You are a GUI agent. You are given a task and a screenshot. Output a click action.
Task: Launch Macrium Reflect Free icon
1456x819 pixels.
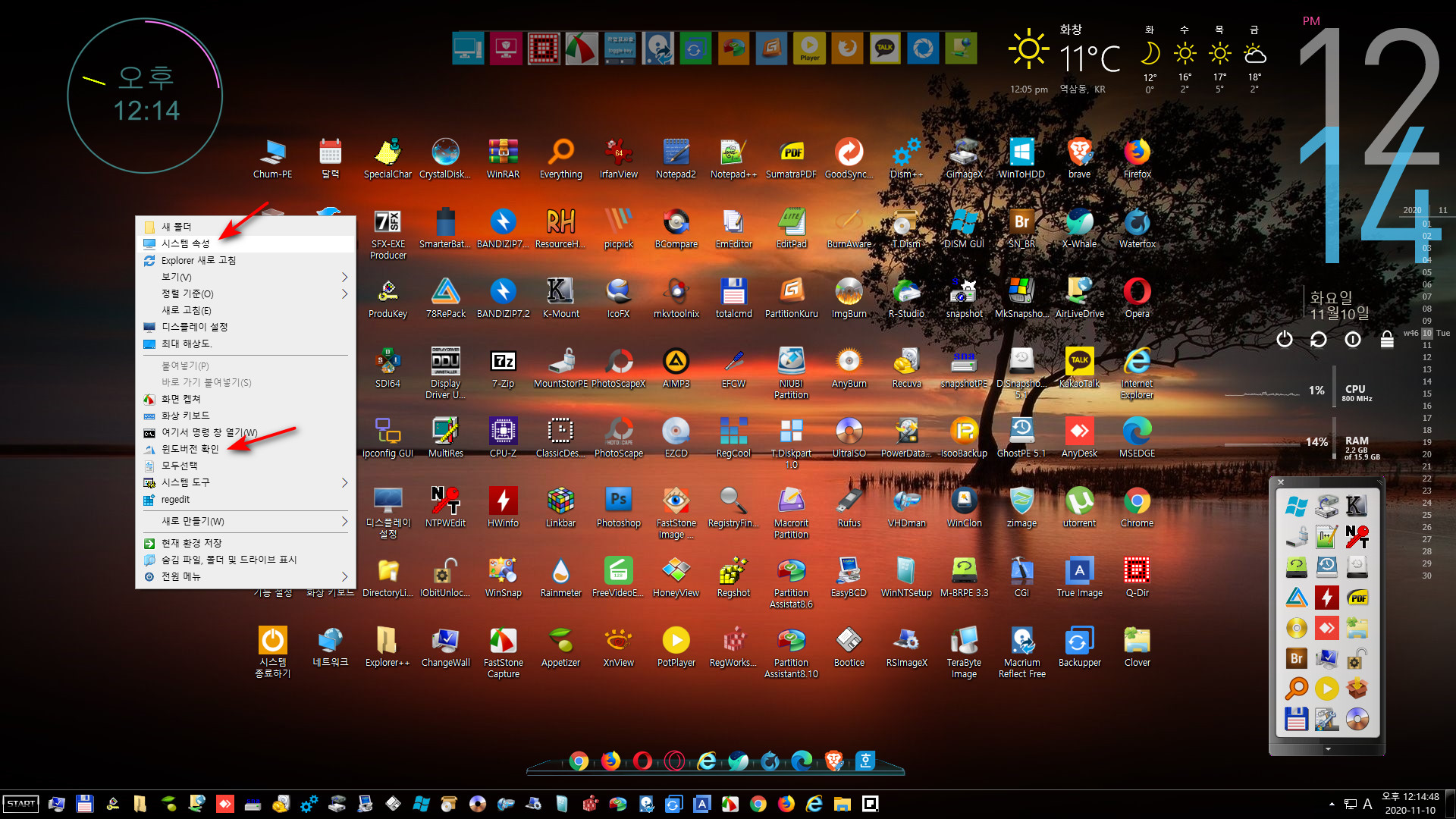[x=1021, y=652]
